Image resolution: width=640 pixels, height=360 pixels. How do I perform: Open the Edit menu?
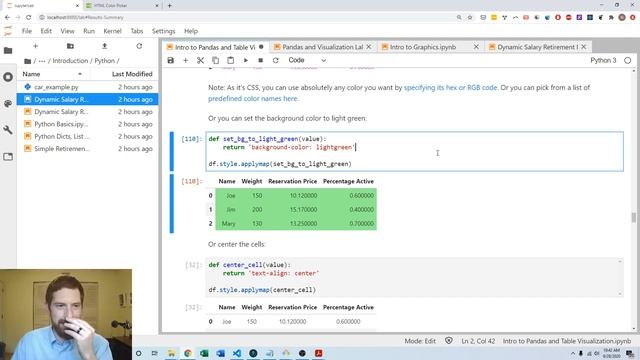46,31
